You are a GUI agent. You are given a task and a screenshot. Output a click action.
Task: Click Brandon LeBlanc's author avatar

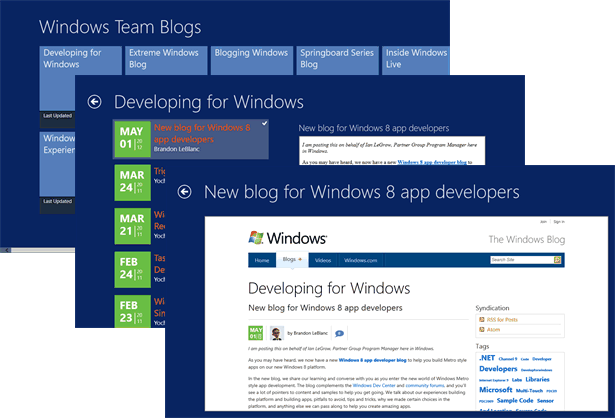pyautogui.click(x=277, y=333)
